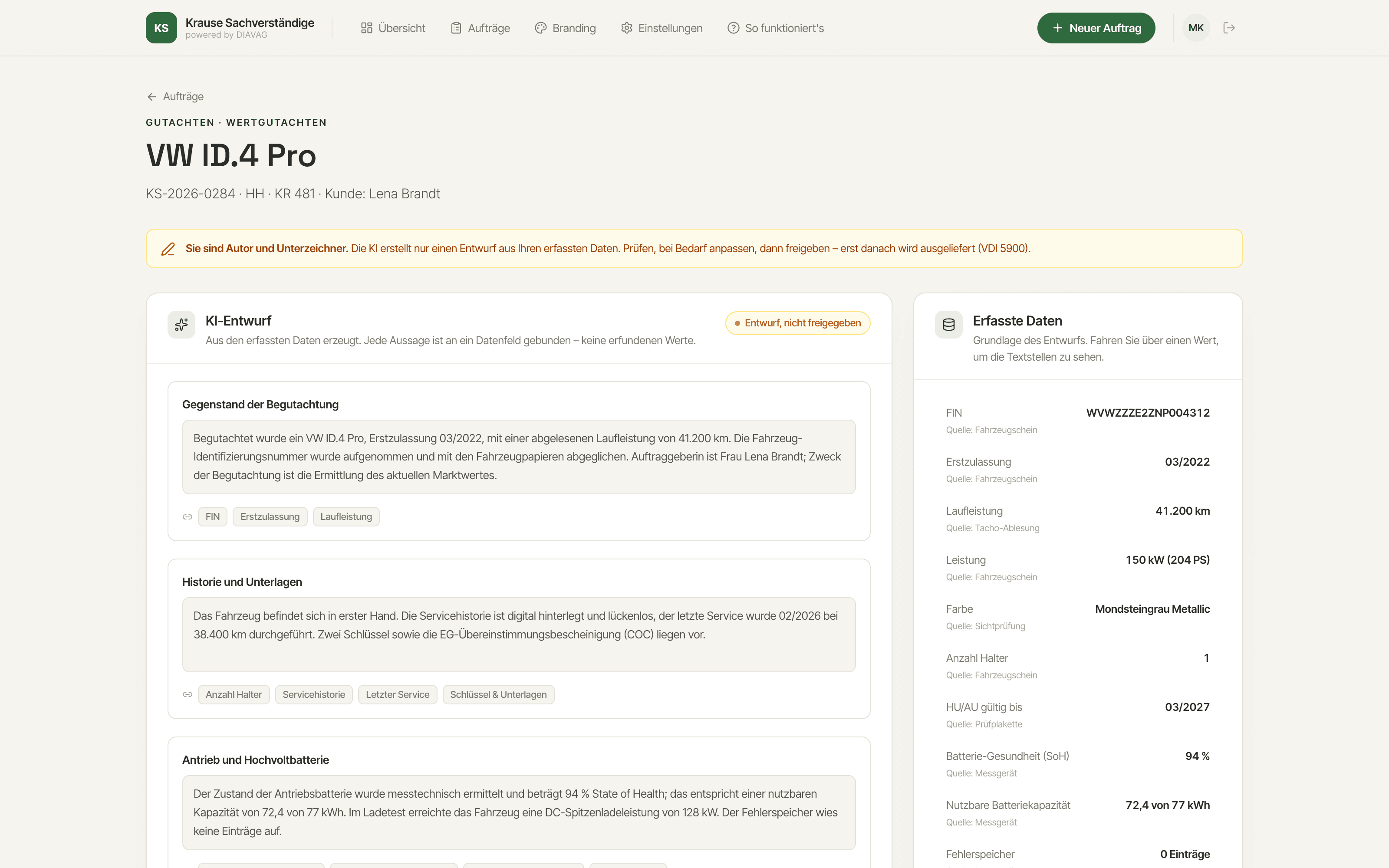This screenshot has height=868, width=1389.
Task: Click the VW ID.4 Pro heading
Action: tap(231, 155)
